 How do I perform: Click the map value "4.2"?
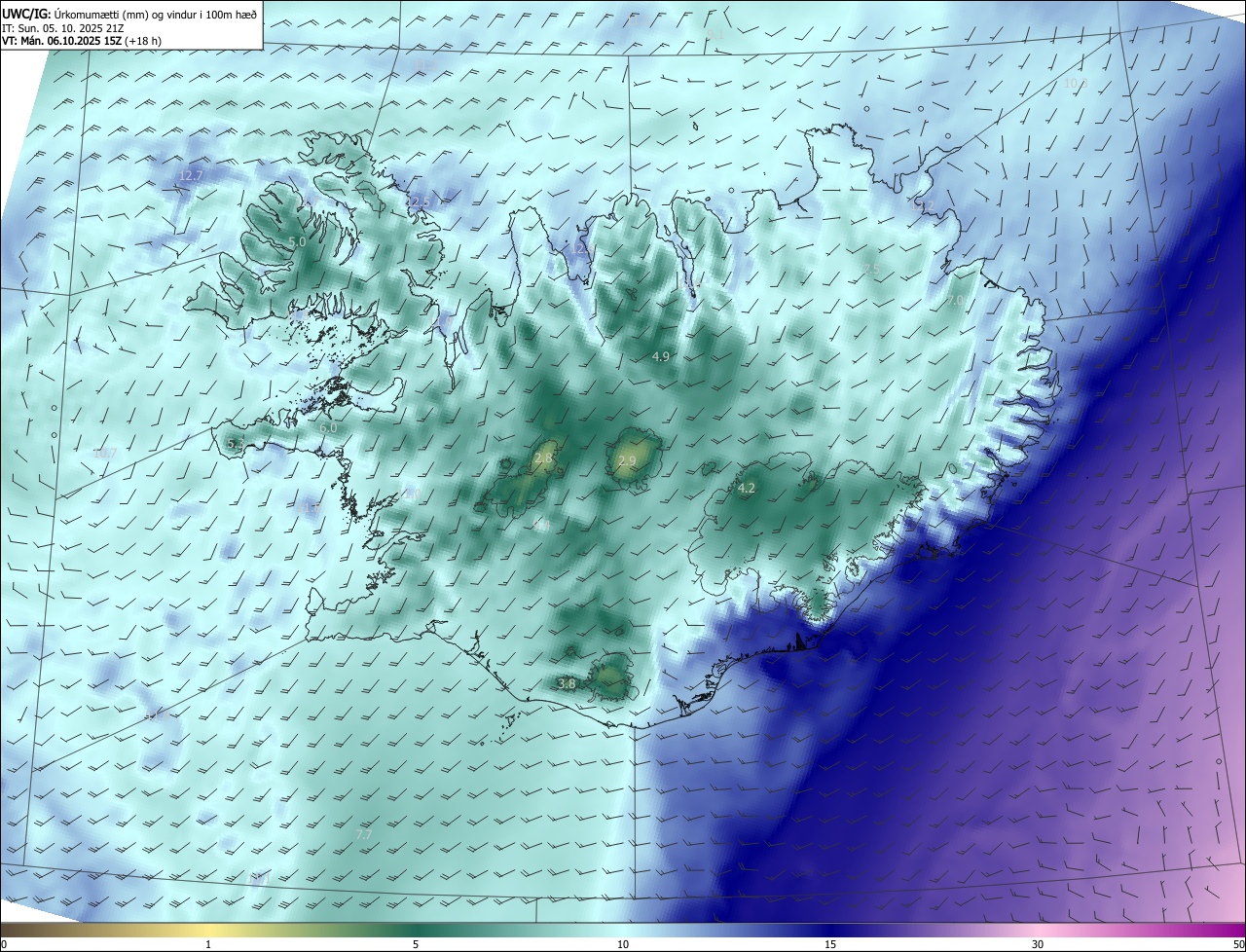click(747, 489)
